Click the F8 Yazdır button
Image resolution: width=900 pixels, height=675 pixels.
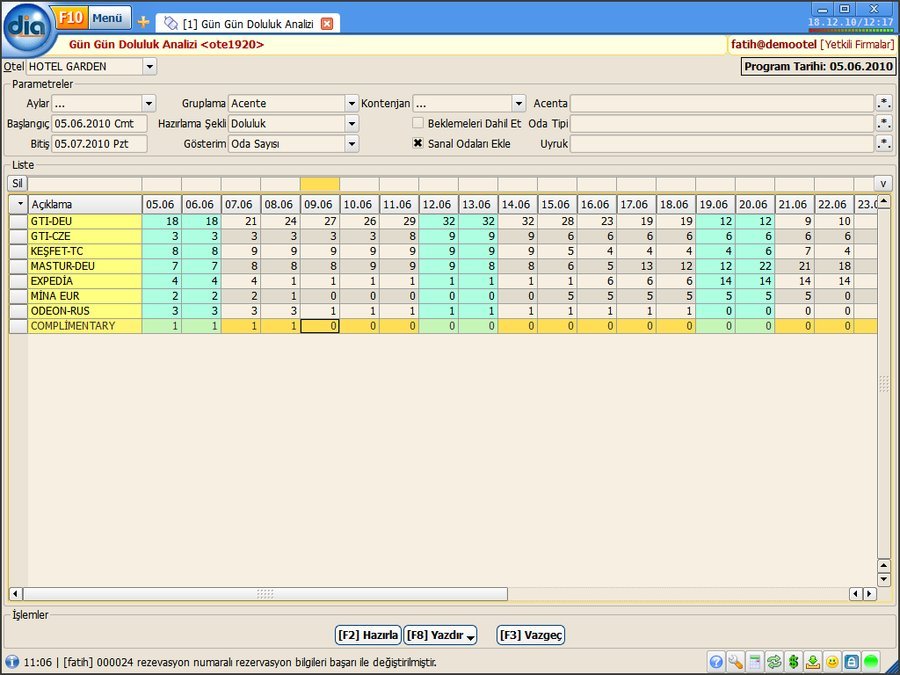pos(440,635)
